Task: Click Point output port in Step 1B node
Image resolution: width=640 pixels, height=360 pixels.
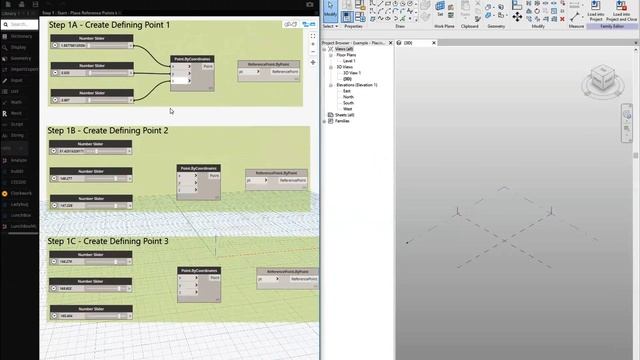Action: (x=214, y=176)
